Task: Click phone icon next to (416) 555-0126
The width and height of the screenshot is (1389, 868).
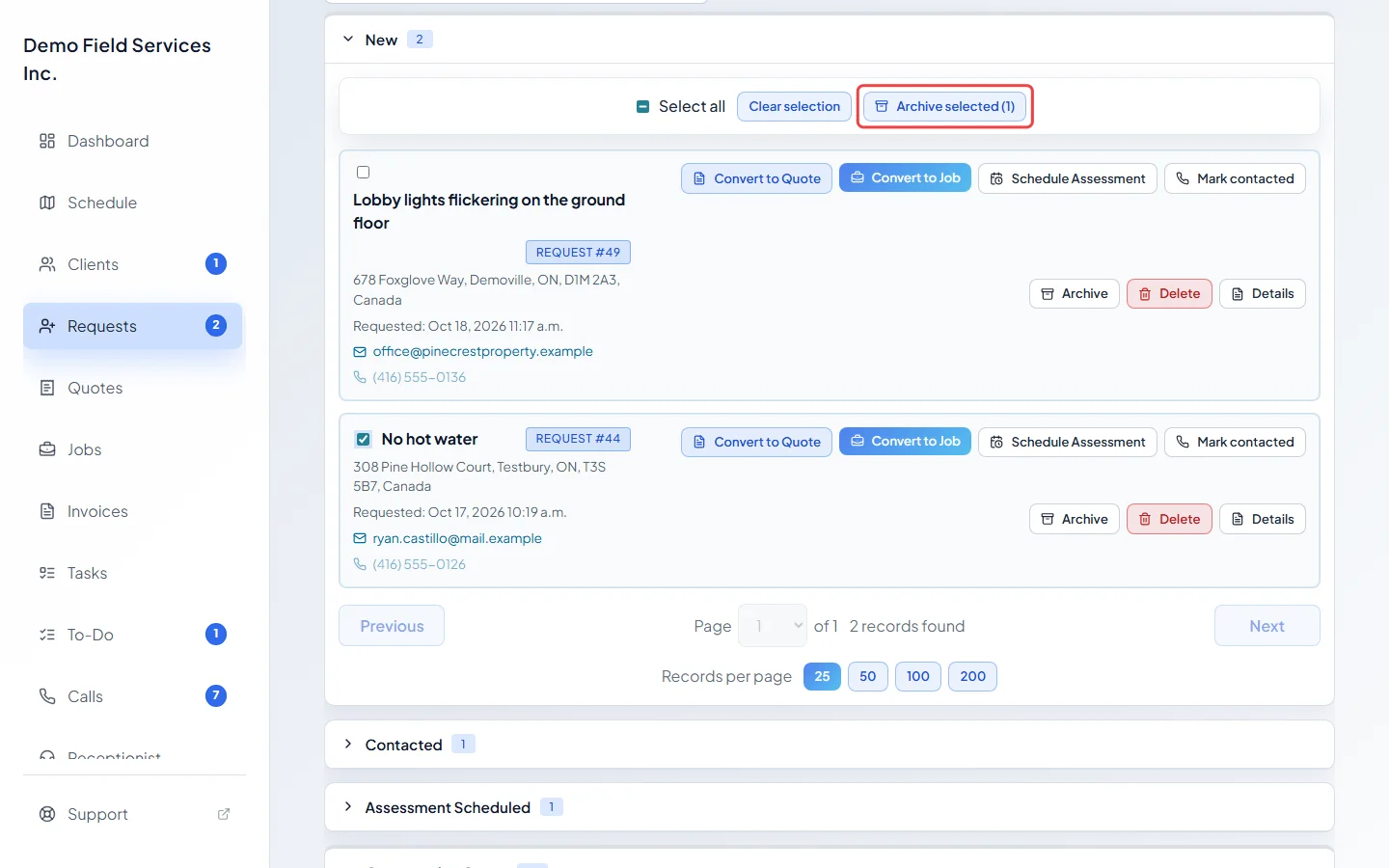Action: [x=360, y=564]
